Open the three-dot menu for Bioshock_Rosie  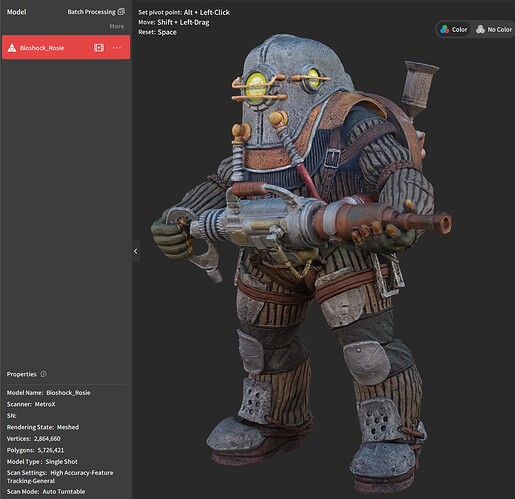117,48
